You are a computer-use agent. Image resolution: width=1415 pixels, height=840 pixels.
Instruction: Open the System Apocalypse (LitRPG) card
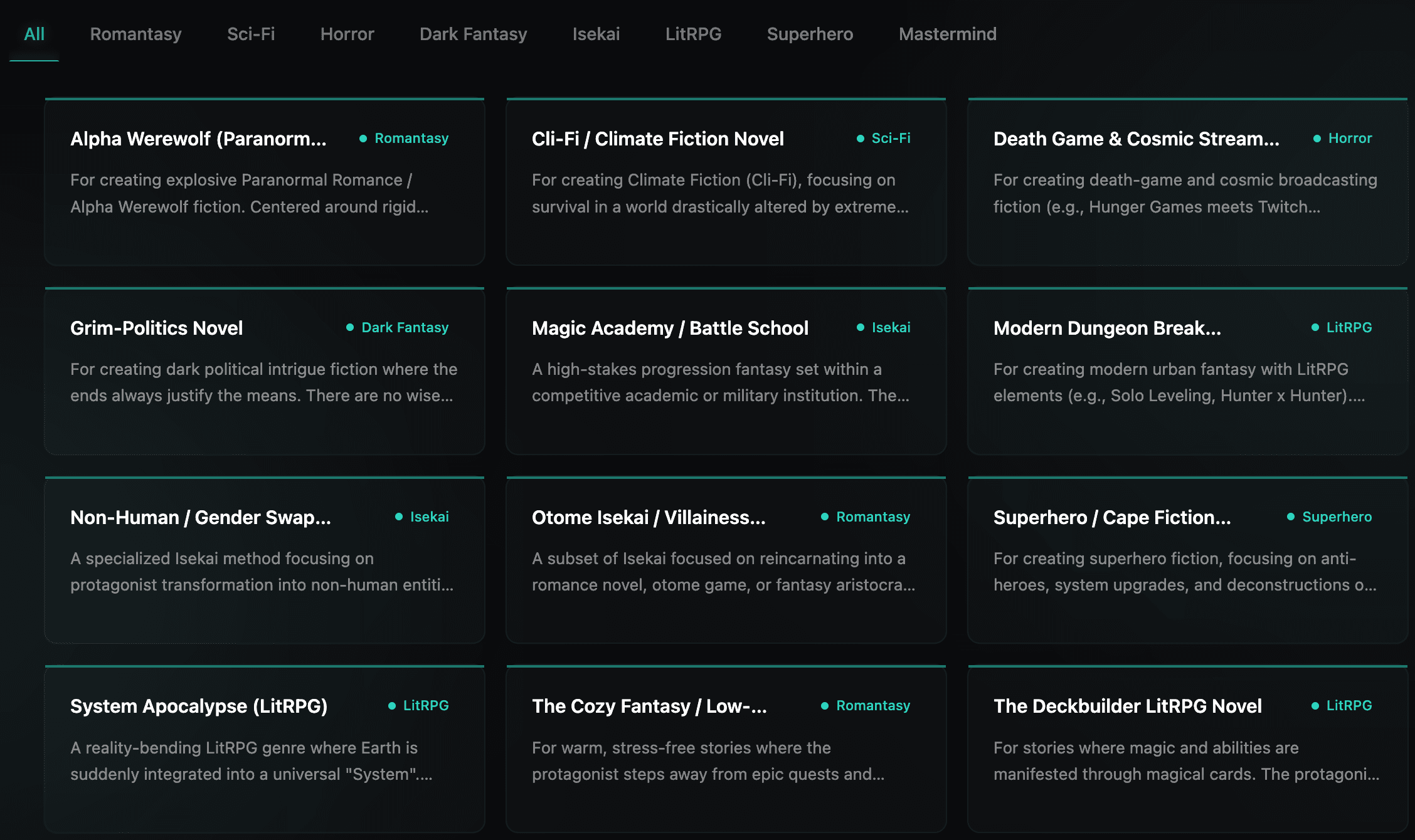(264, 749)
